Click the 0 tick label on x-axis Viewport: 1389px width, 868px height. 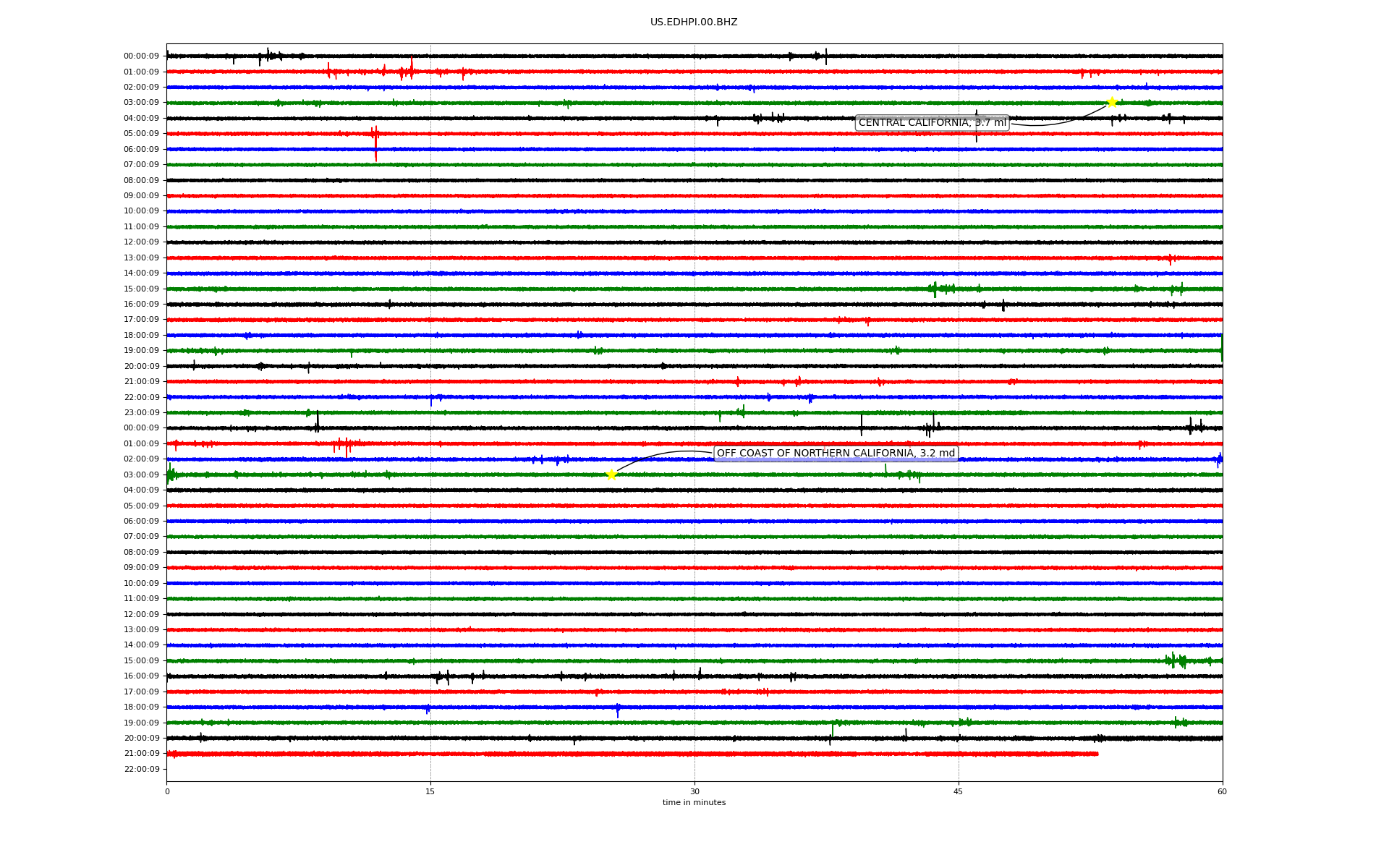coord(167,791)
